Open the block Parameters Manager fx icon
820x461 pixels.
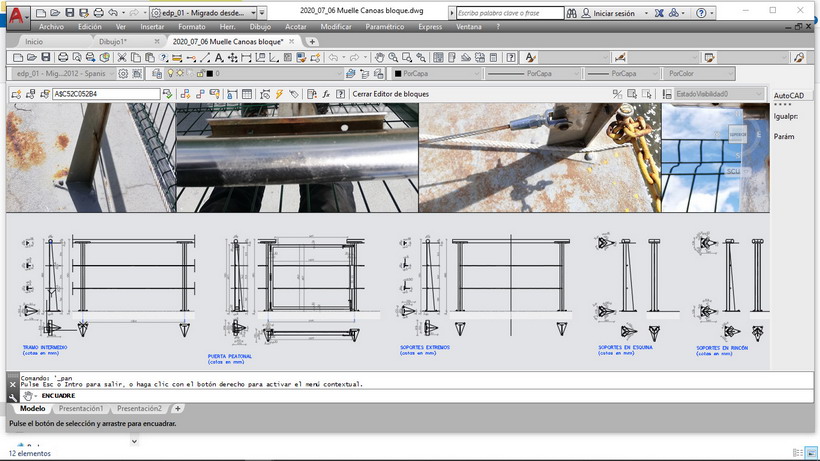coord(326,94)
